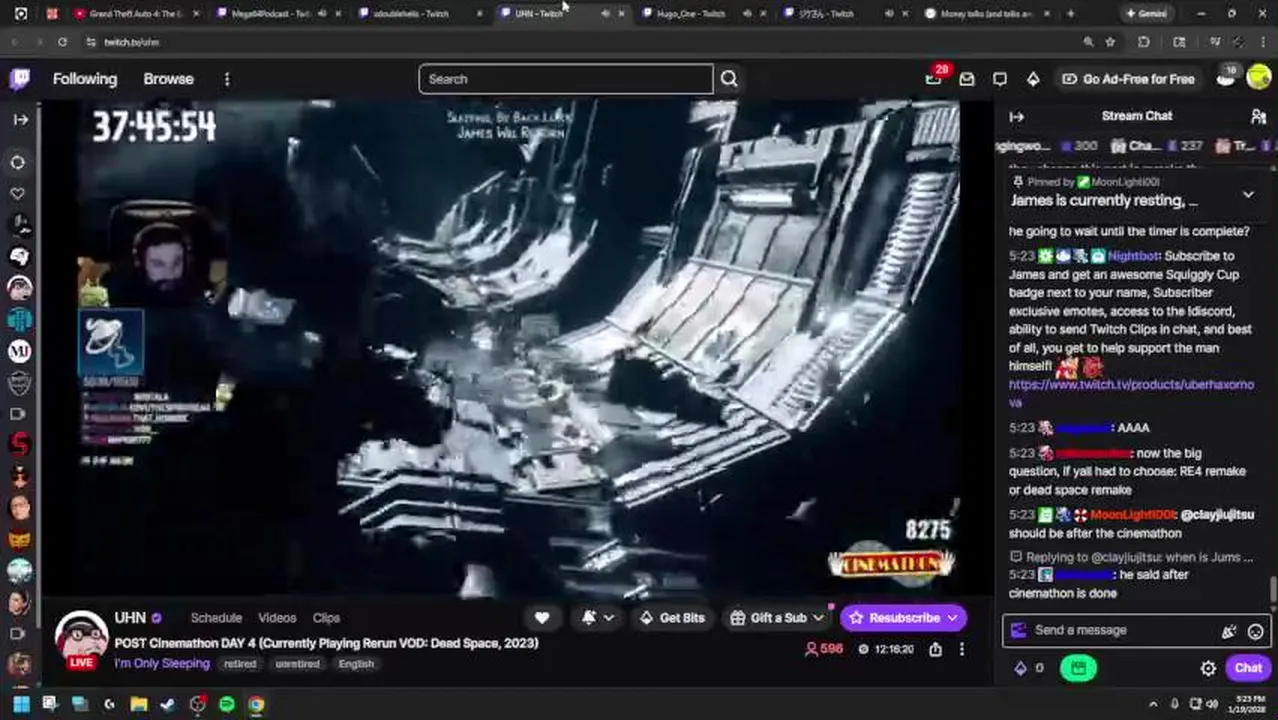Focus the Send a message chat input
This screenshot has height=720, width=1278.
[1120, 631]
